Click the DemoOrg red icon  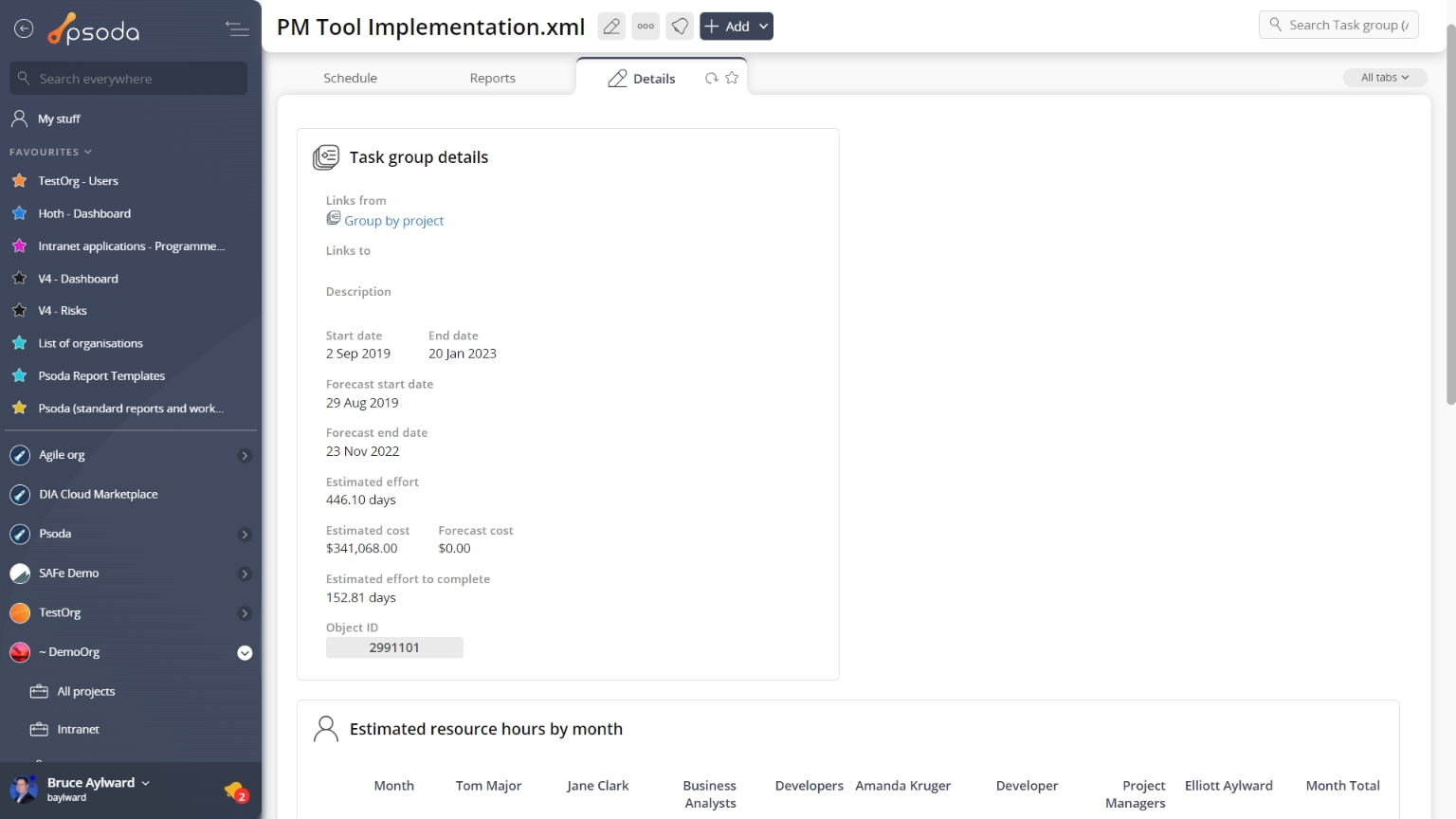pyautogui.click(x=20, y=652)
